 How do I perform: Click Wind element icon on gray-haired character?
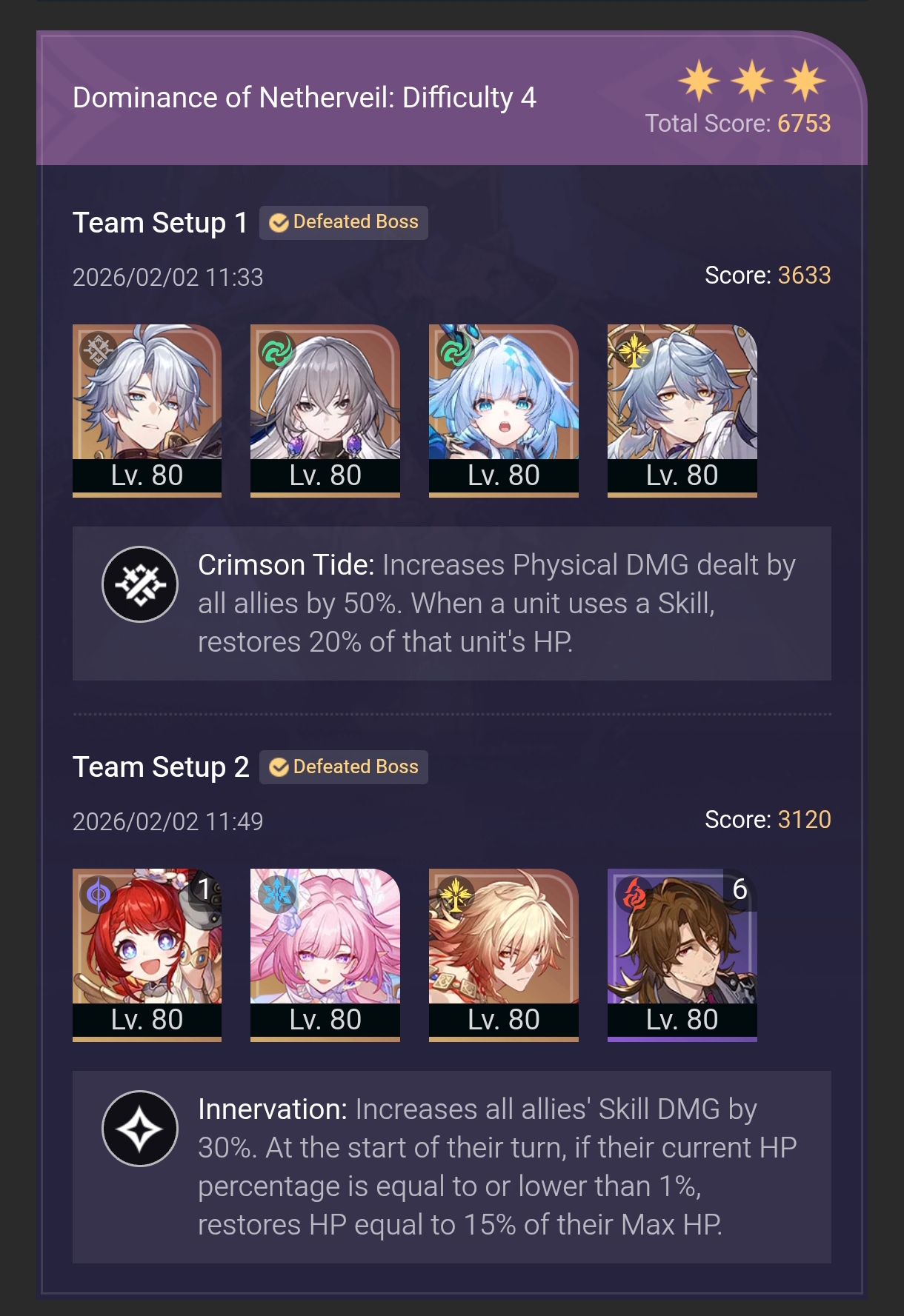pos(277,350)
